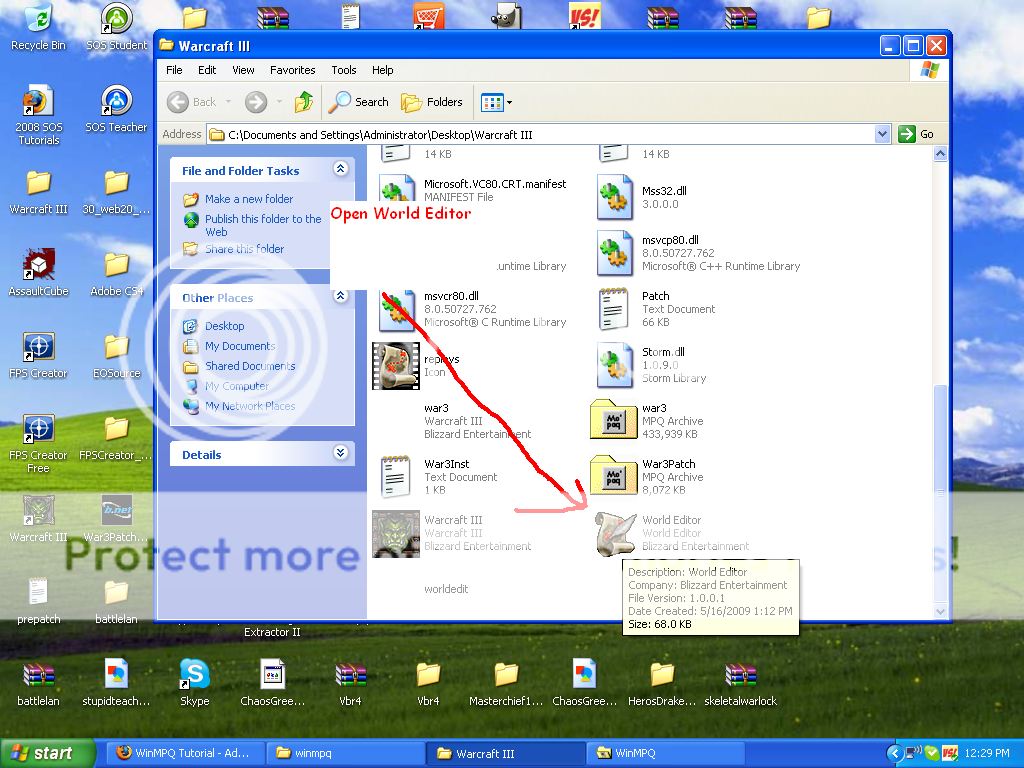Open the Help menu
Screen dimensions: 1024x768
[383, 70]
